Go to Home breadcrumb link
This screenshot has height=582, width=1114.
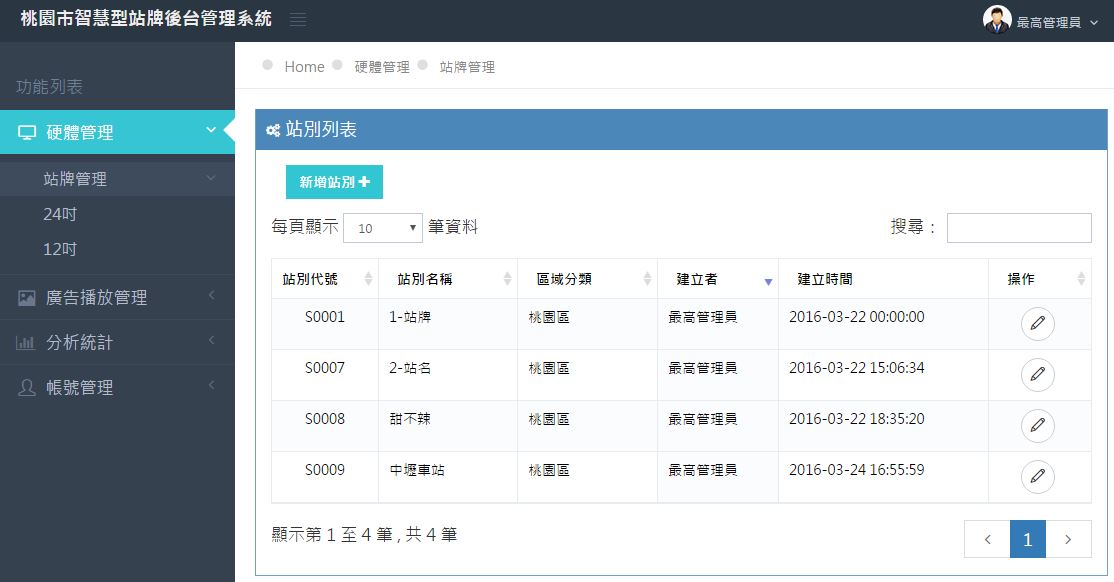[304, 67]
